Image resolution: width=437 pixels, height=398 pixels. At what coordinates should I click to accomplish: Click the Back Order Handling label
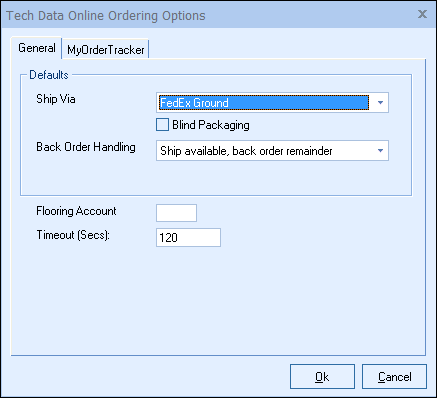tap(86, 147)
